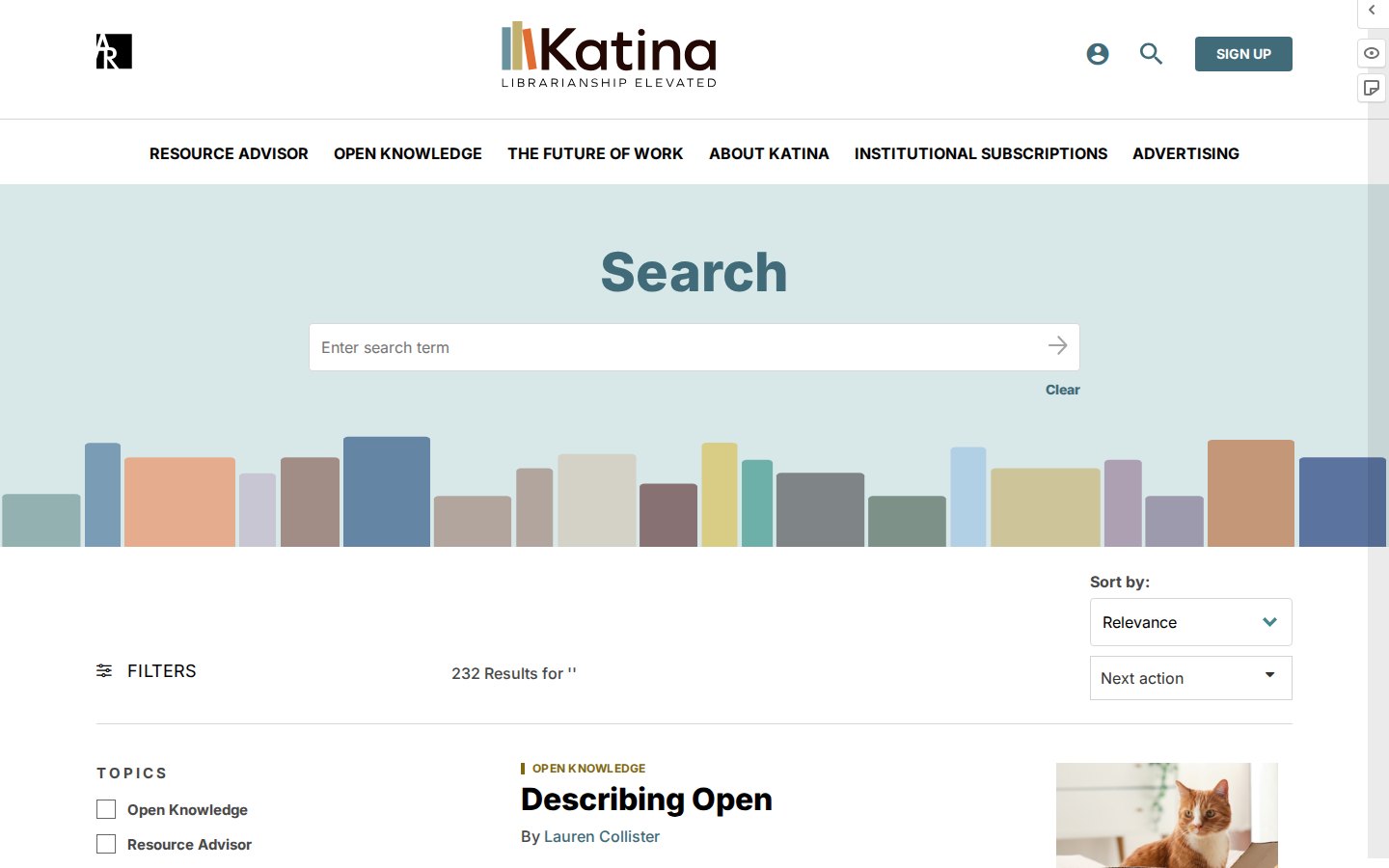1389x868 pixels.
Task: Click the filters sliders icon
Action: coord(104,670)
